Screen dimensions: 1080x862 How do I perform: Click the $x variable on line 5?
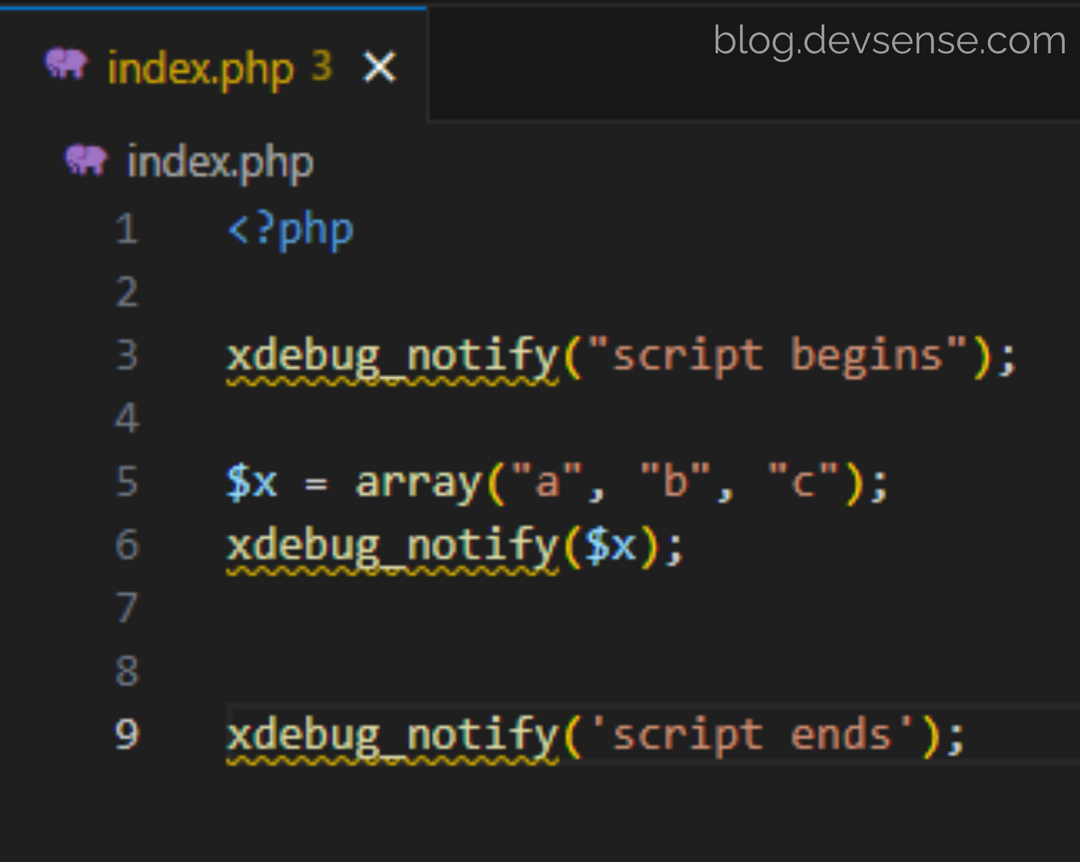[252, 483]
